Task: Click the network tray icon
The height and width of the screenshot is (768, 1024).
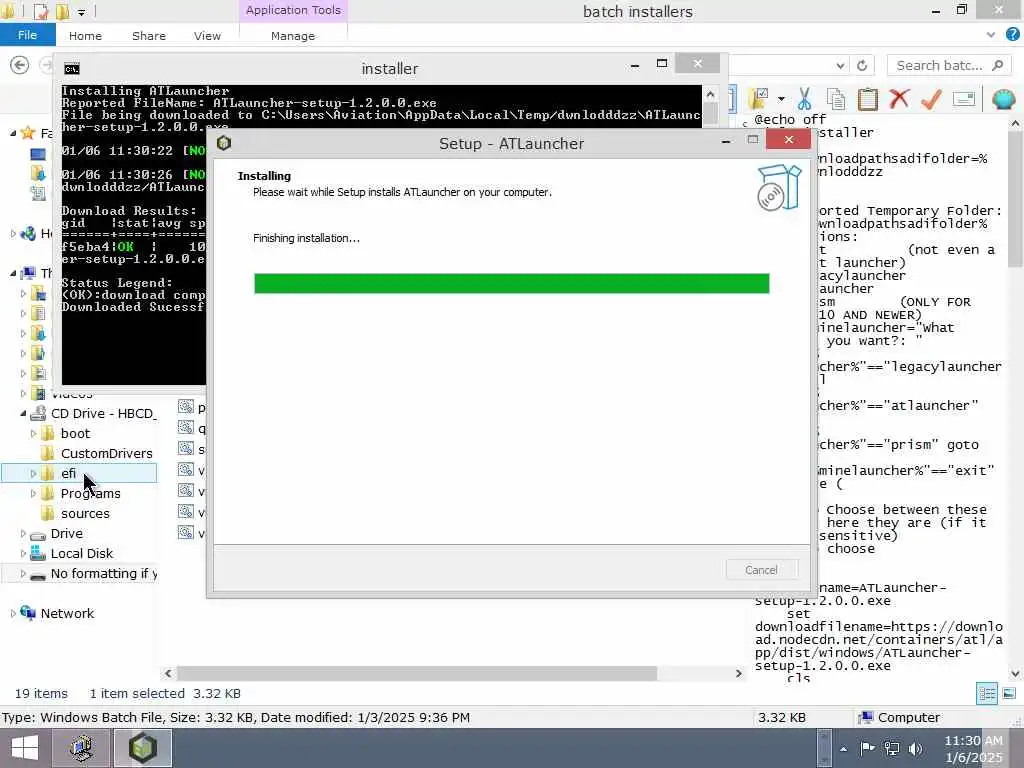Action: (891, 748)
